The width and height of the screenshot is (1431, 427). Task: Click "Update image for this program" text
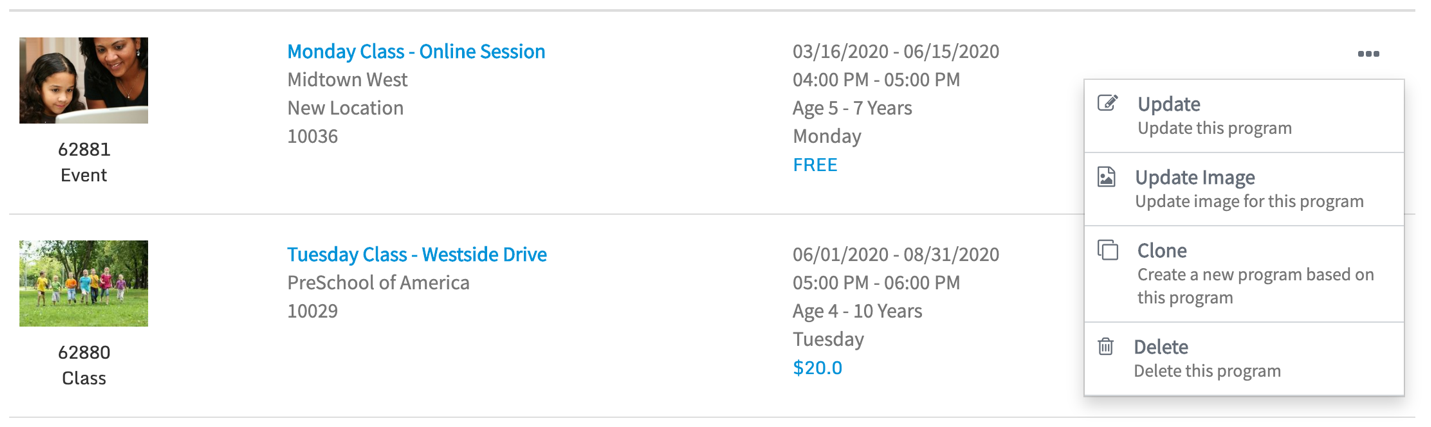click(1249, 201)
